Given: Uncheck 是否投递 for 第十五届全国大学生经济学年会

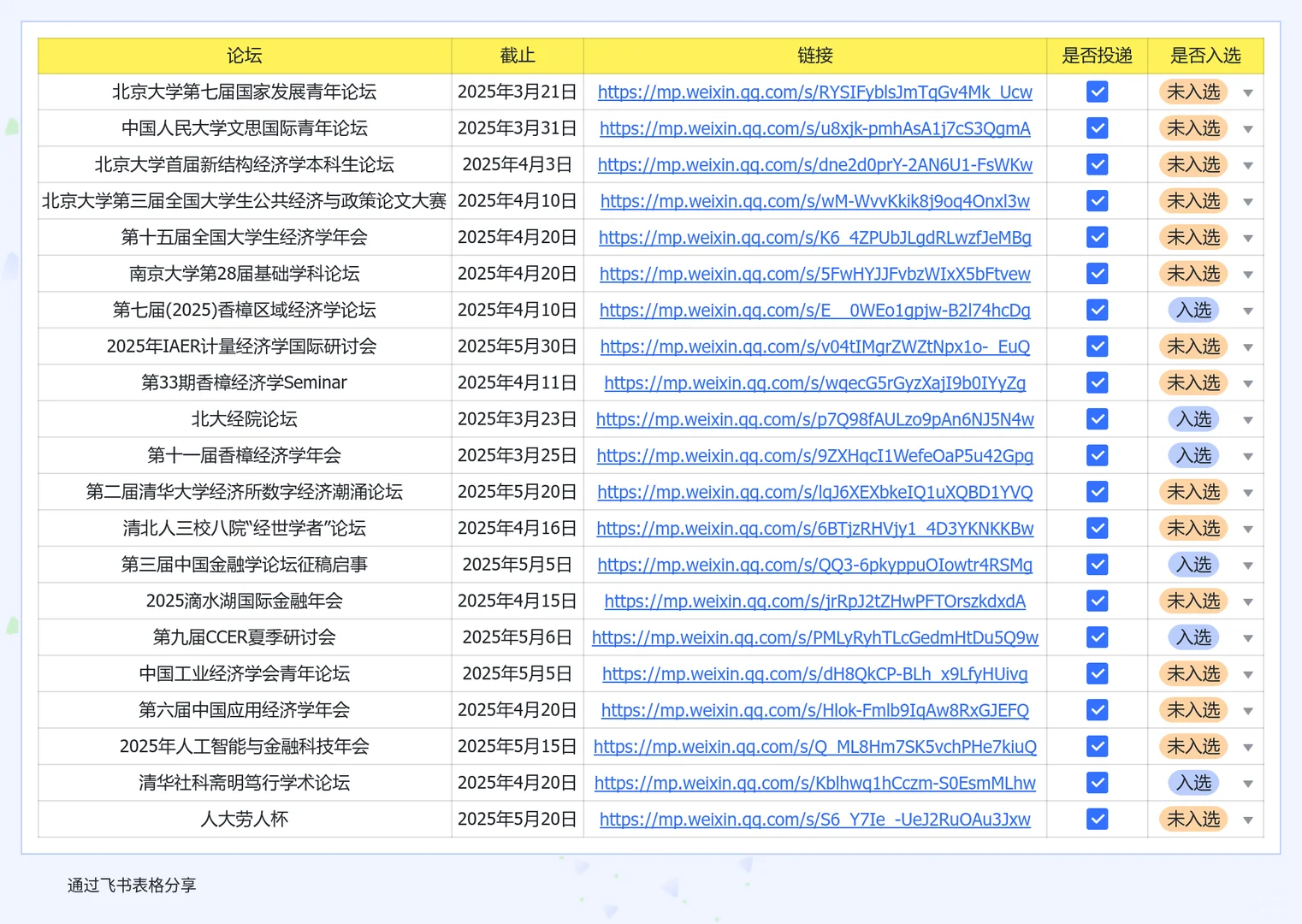Looking at the screenshot, I should [1098, 237].
